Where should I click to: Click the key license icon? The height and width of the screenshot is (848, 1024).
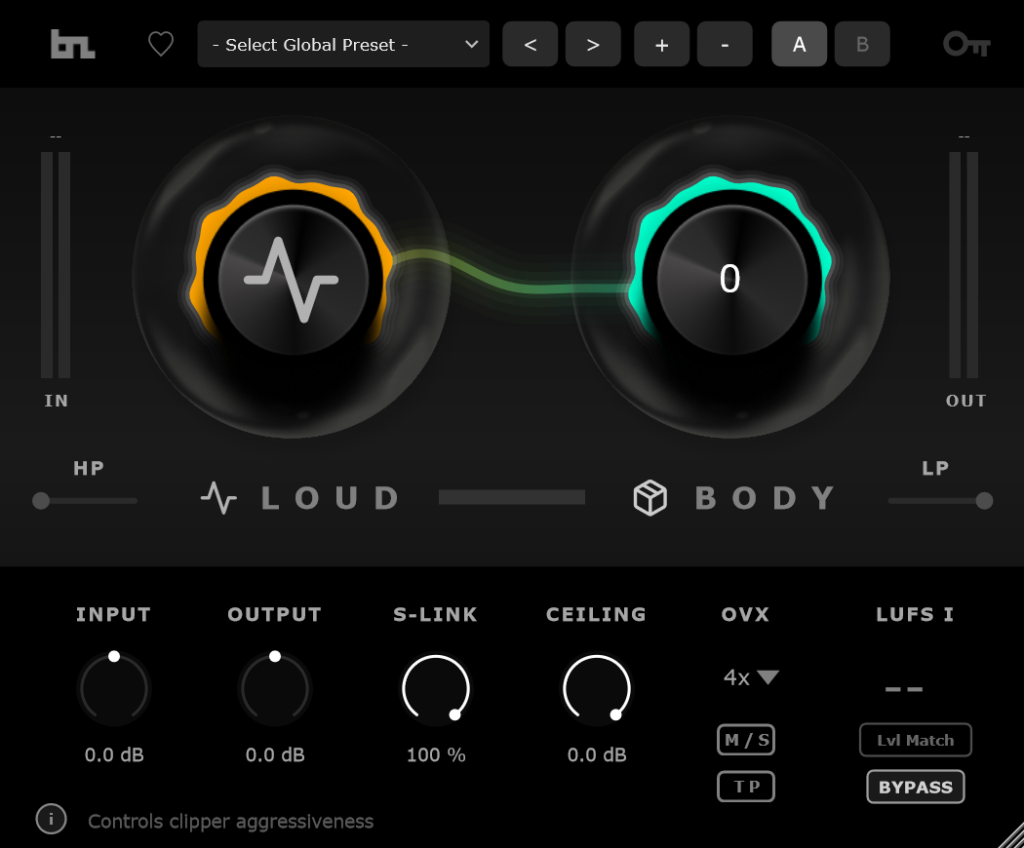[966, 44]
